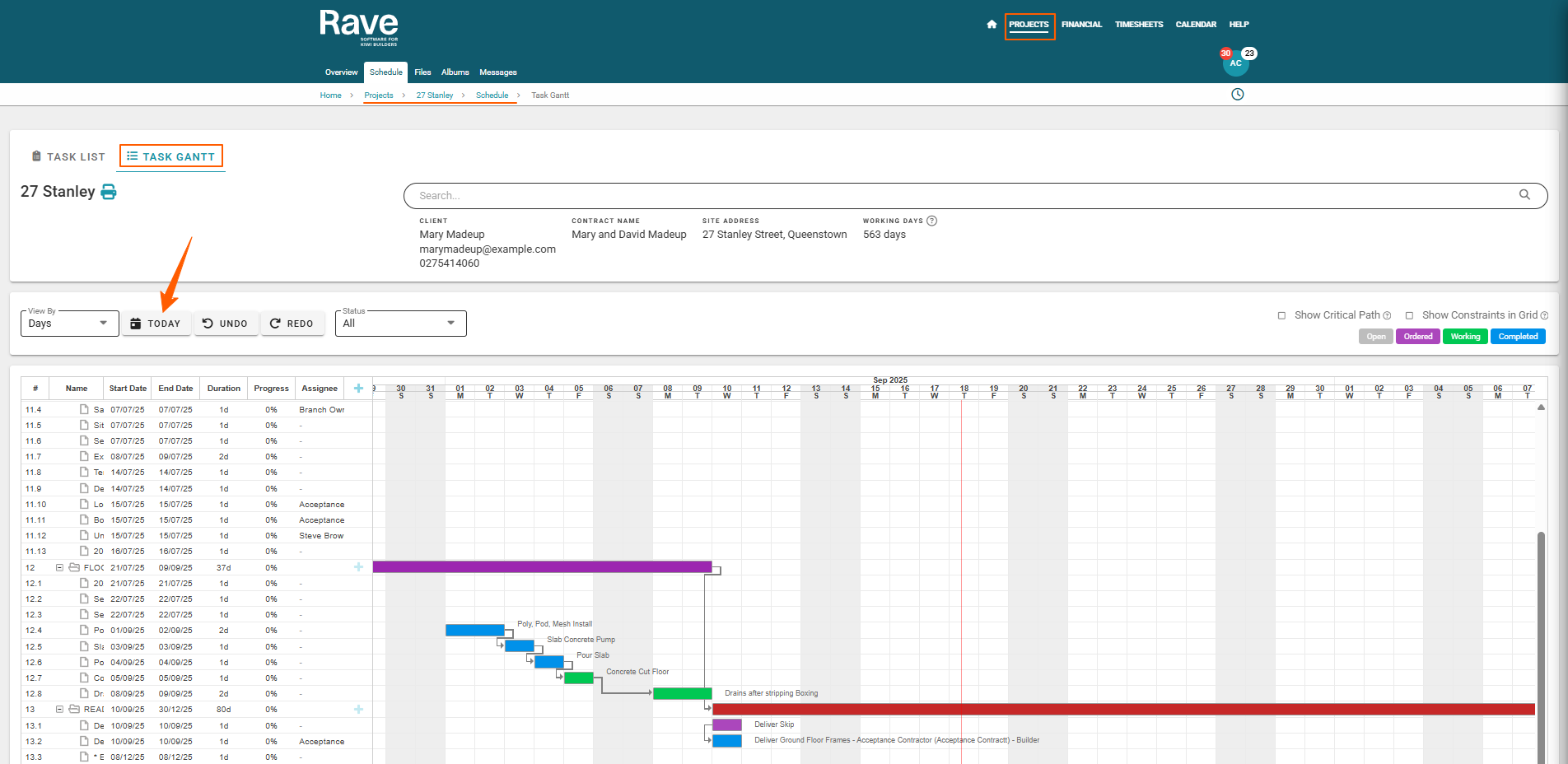This screenshot has height=764, width=1568.
Task: Click the AC user avatar
Action: click(x=1235, y=63)
